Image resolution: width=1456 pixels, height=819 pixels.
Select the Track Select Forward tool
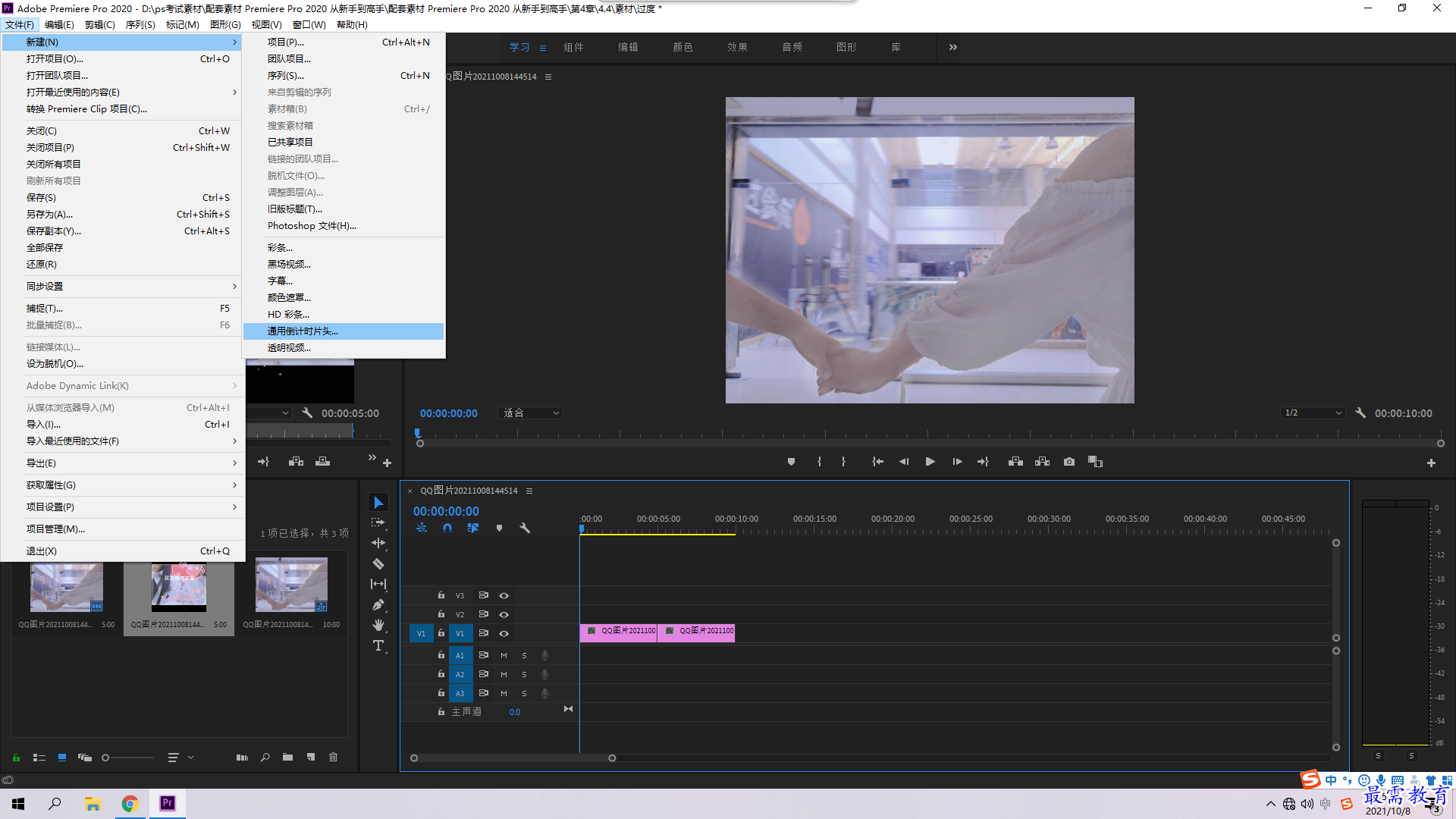tap(378, 522)
